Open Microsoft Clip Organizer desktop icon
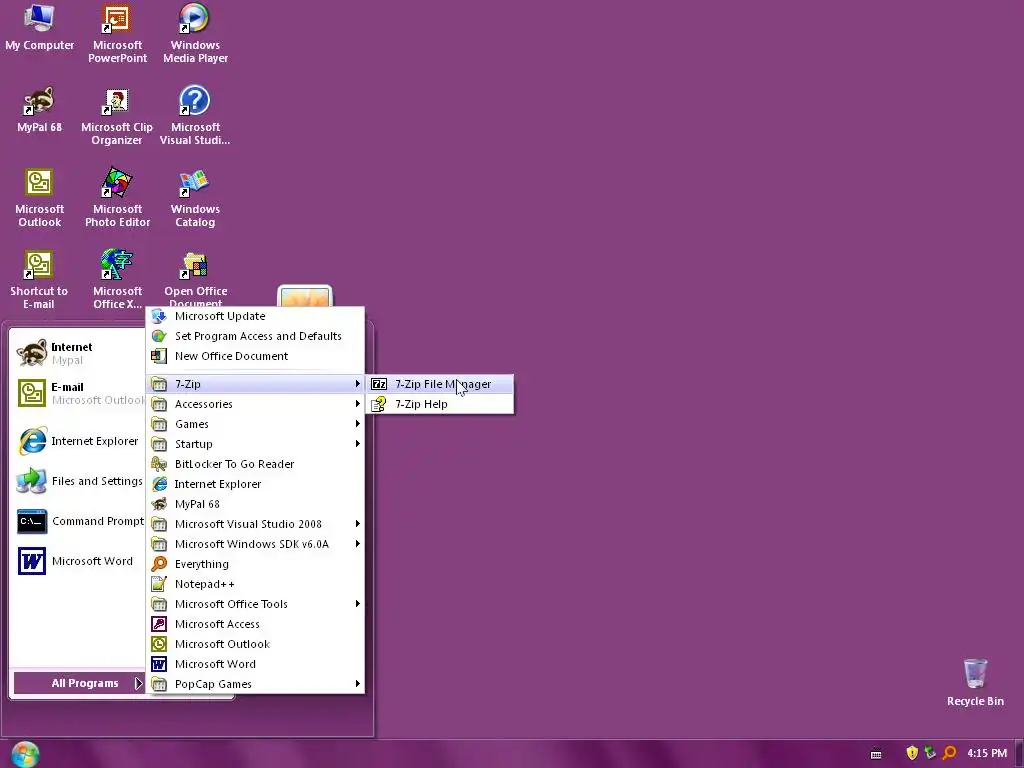This screenshot has width=1024, height=768. [x=117, y=116]
